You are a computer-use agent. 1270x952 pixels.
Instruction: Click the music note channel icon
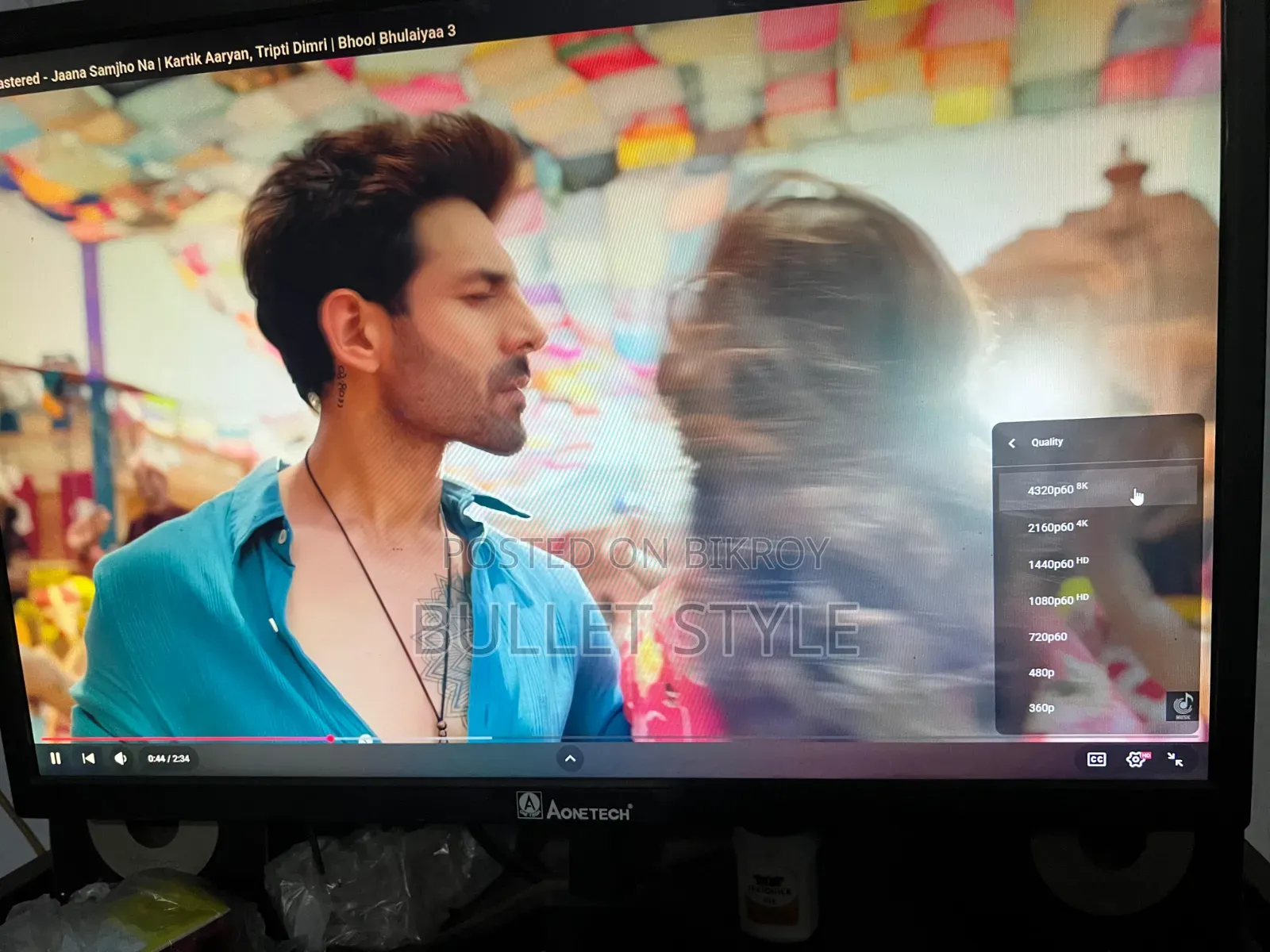pos(1183,705)
